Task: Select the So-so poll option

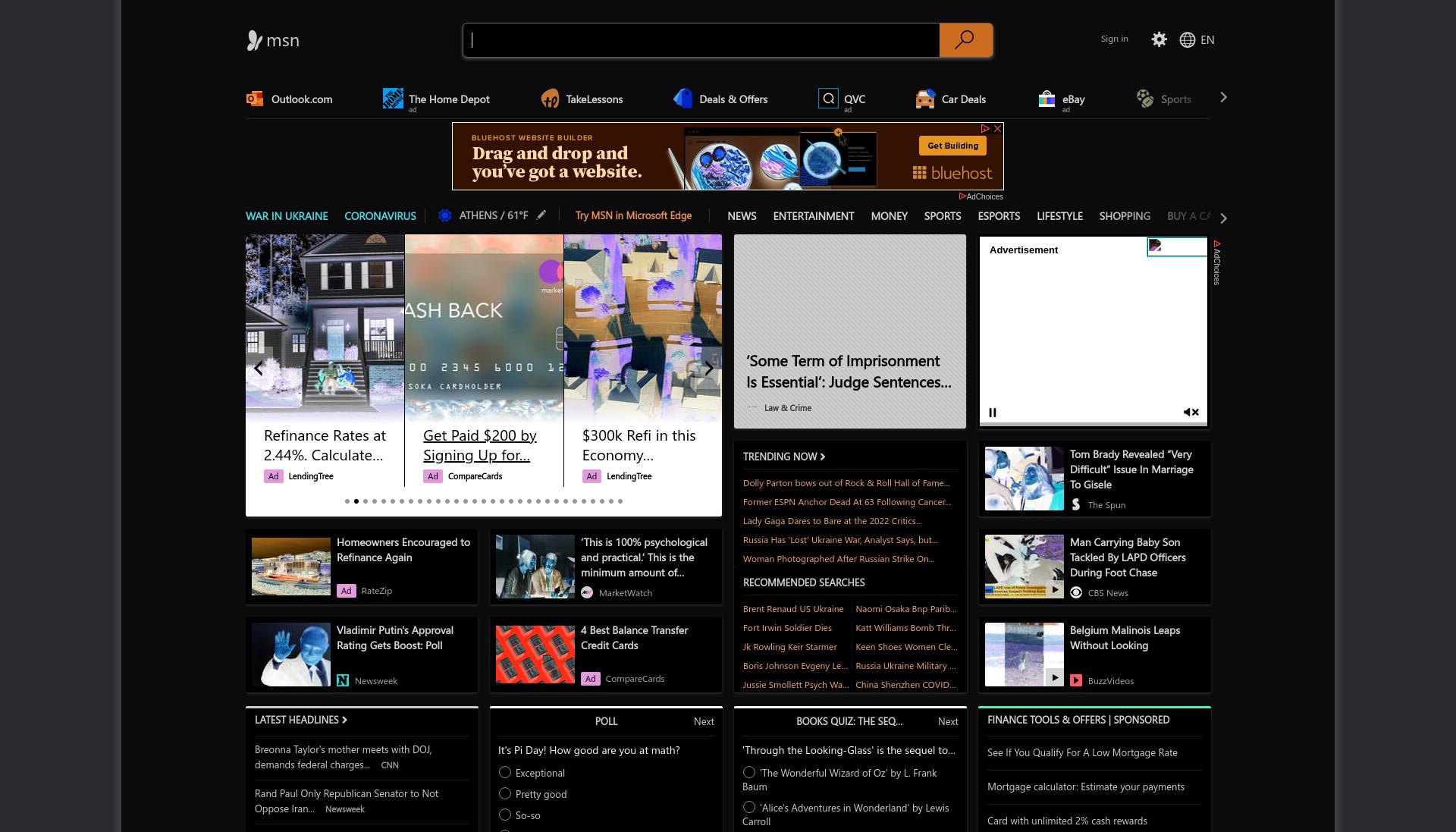Action: click(x=505, y=815)
